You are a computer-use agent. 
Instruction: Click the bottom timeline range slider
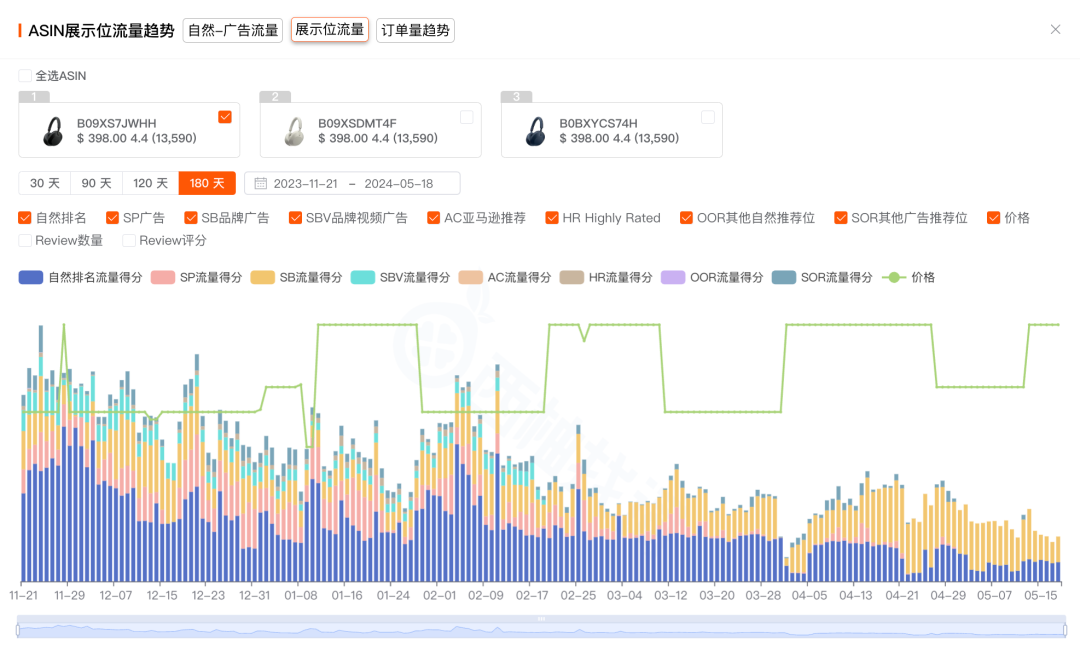(x=540, y=636)
